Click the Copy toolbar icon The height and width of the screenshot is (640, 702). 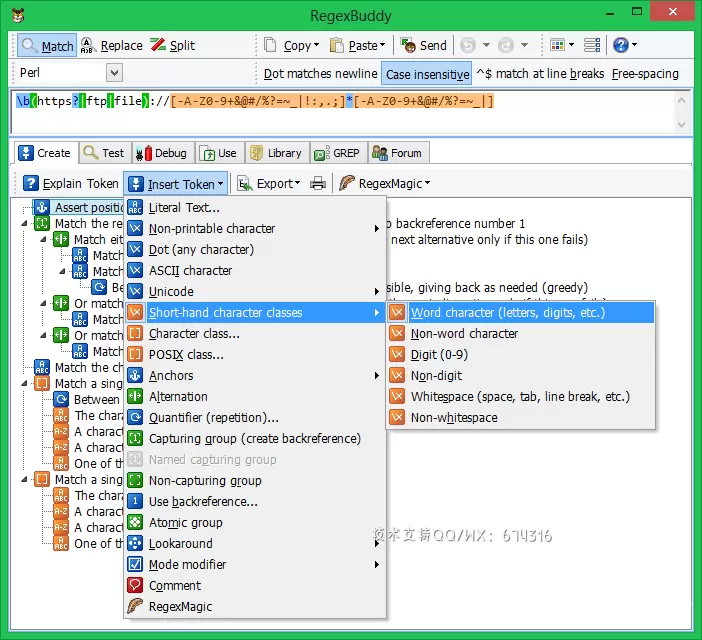[270, 45]
